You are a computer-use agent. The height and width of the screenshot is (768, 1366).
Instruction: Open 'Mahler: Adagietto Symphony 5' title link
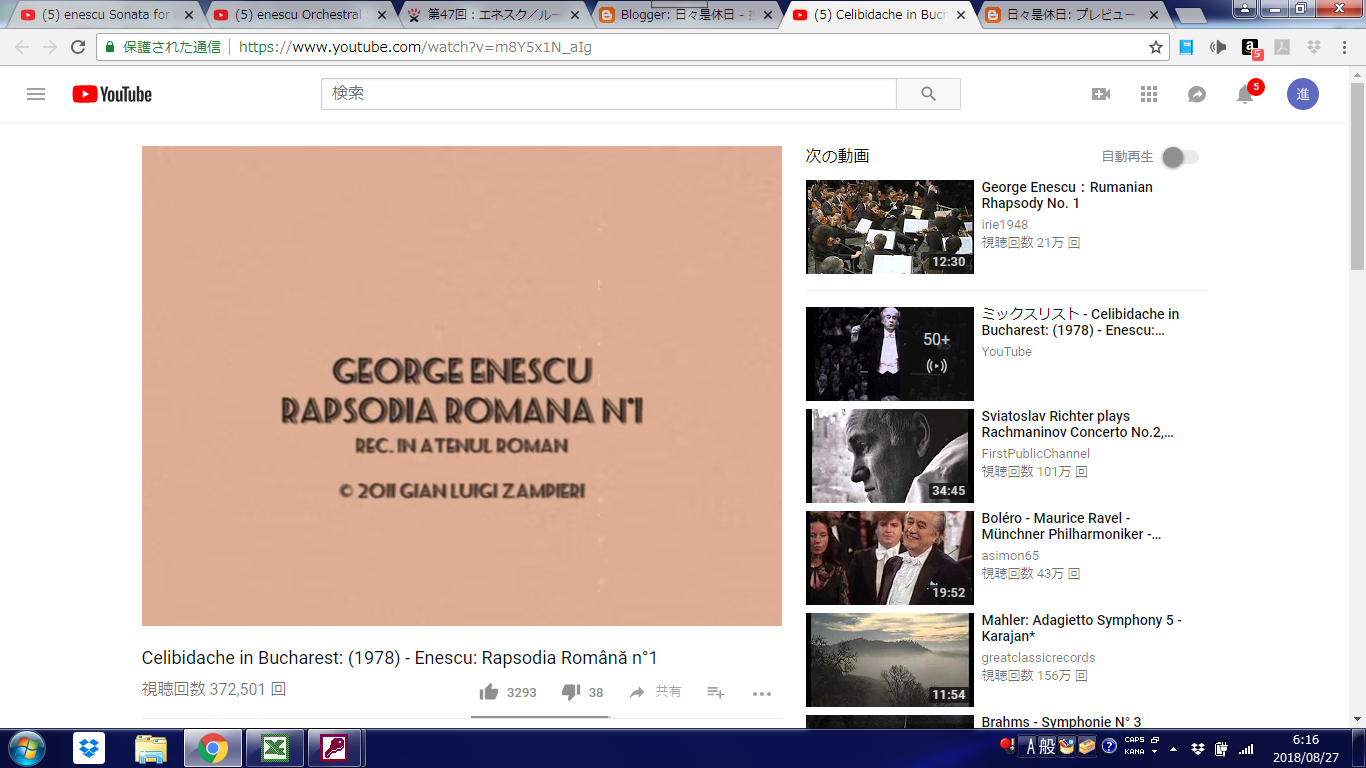pyautogui.click(x=1082, y=628)
